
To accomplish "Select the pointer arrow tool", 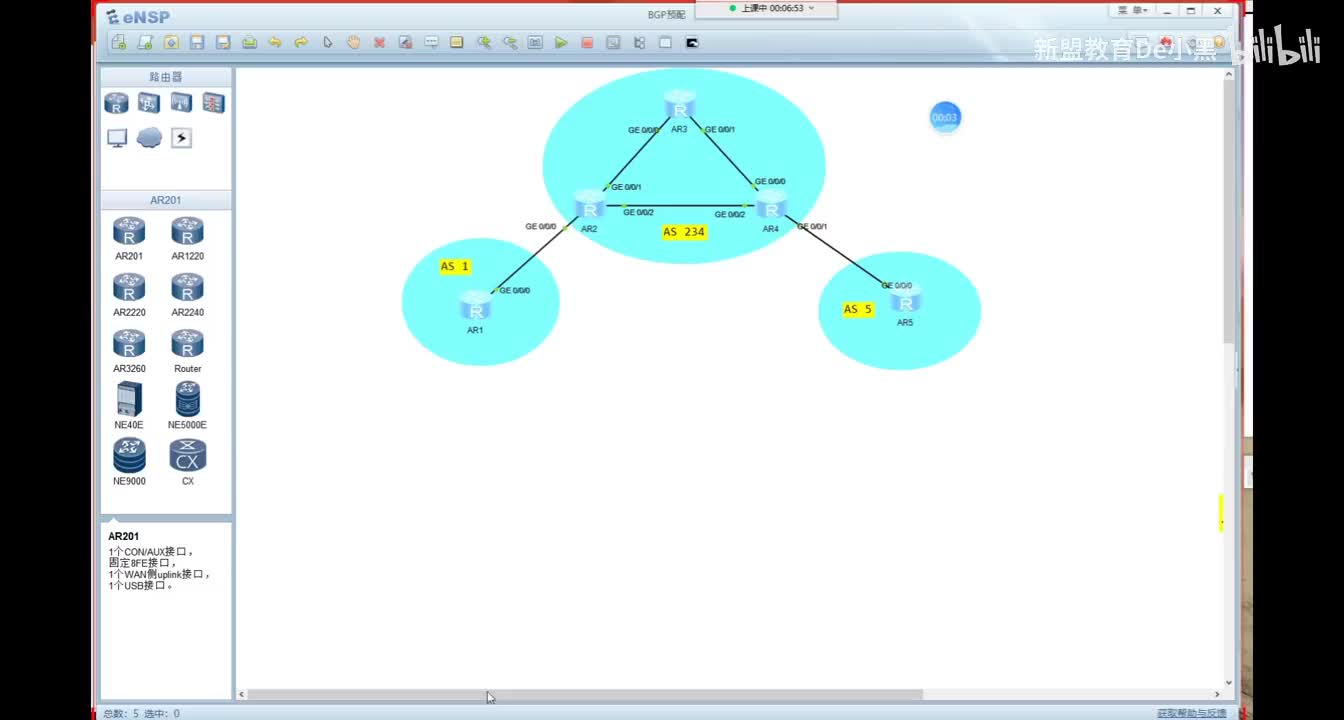I will click(x=327, y=42).
